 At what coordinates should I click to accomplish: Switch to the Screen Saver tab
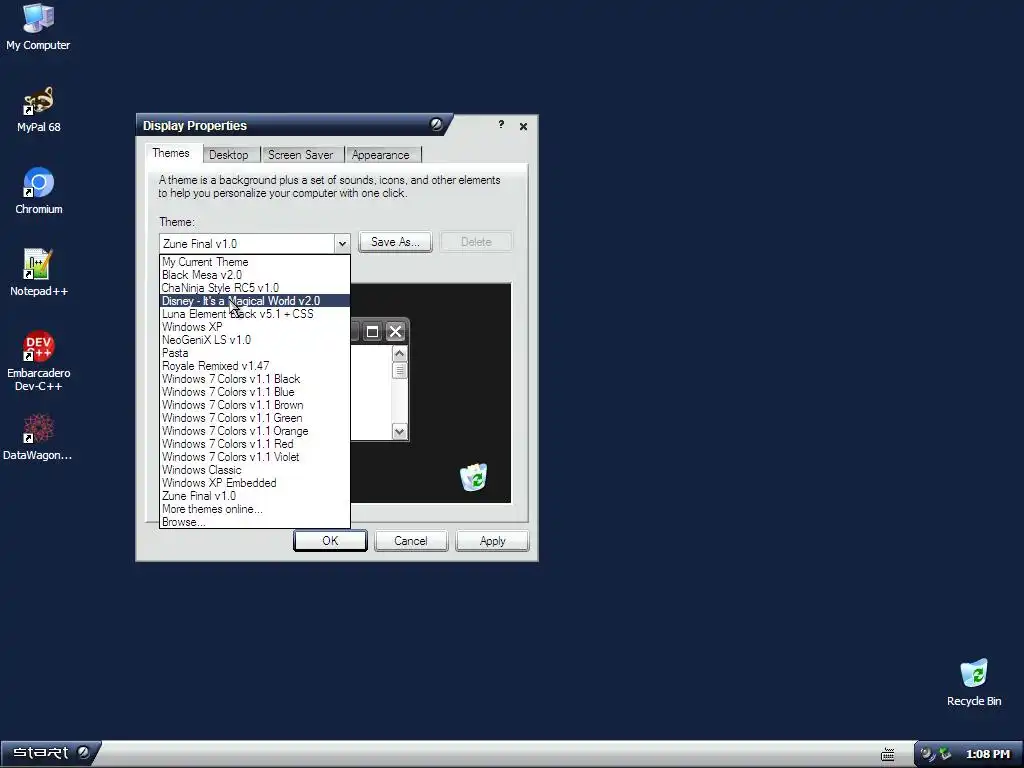[300, 155]
